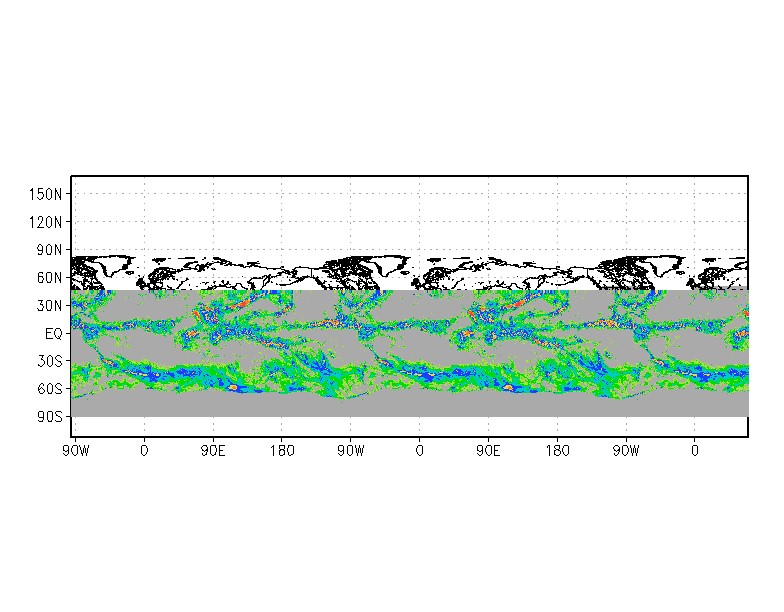The image size is (784, 612).
Task: Select the EQ equator axis label
Action: 55,333
